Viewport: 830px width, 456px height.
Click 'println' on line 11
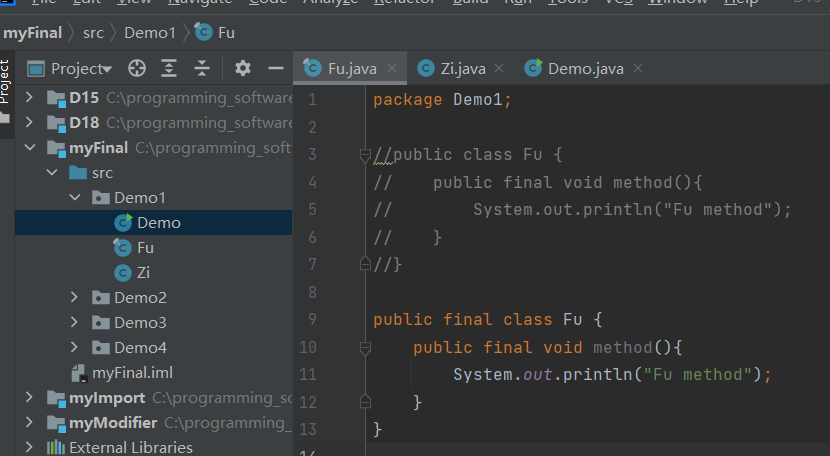598,374
